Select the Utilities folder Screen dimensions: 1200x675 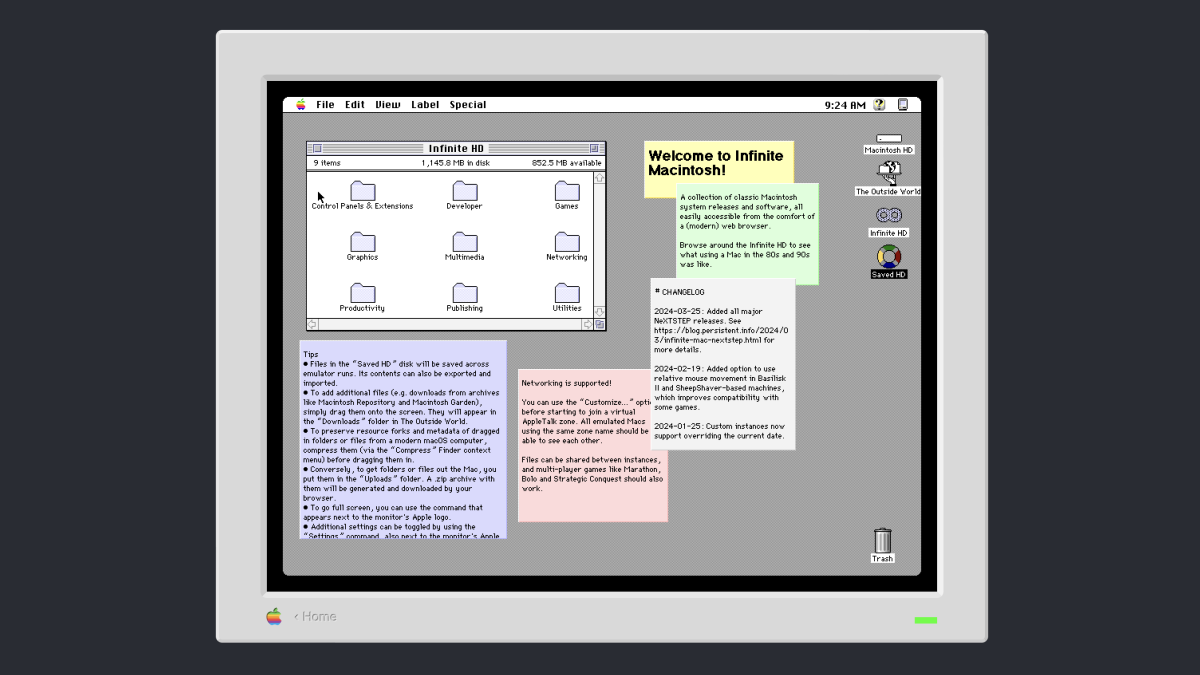pyautogui.click(x=567, y=298)
